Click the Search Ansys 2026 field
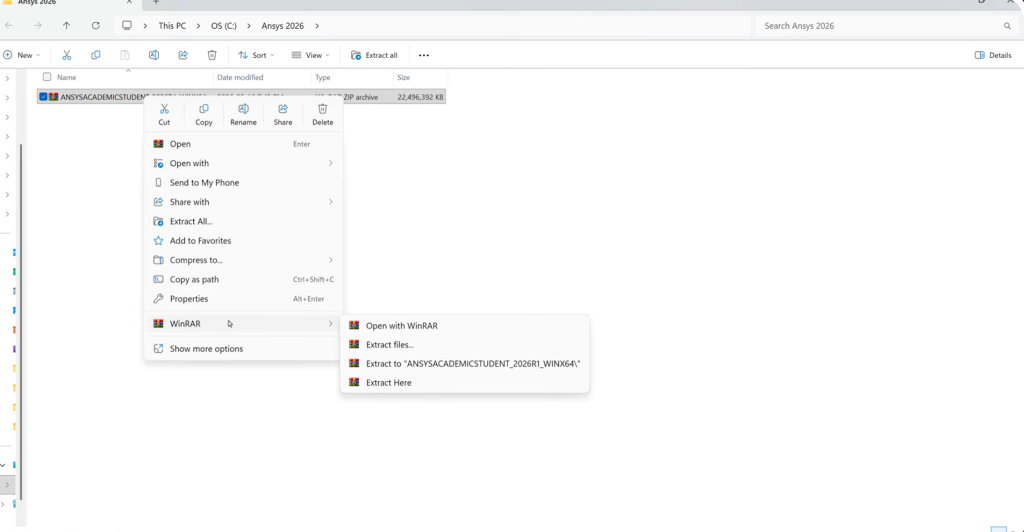 coord(880,25)
